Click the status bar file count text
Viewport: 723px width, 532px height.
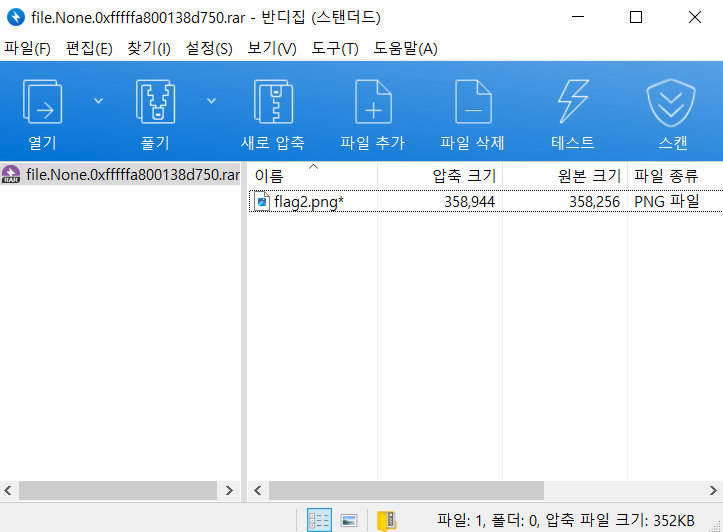pos(565,520)
